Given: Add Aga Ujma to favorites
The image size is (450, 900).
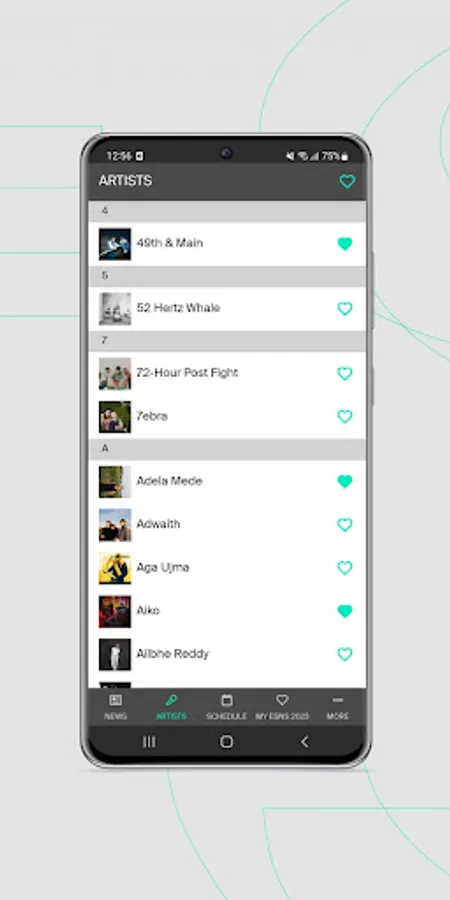Looking at the screenshot, I should point(344,568).
